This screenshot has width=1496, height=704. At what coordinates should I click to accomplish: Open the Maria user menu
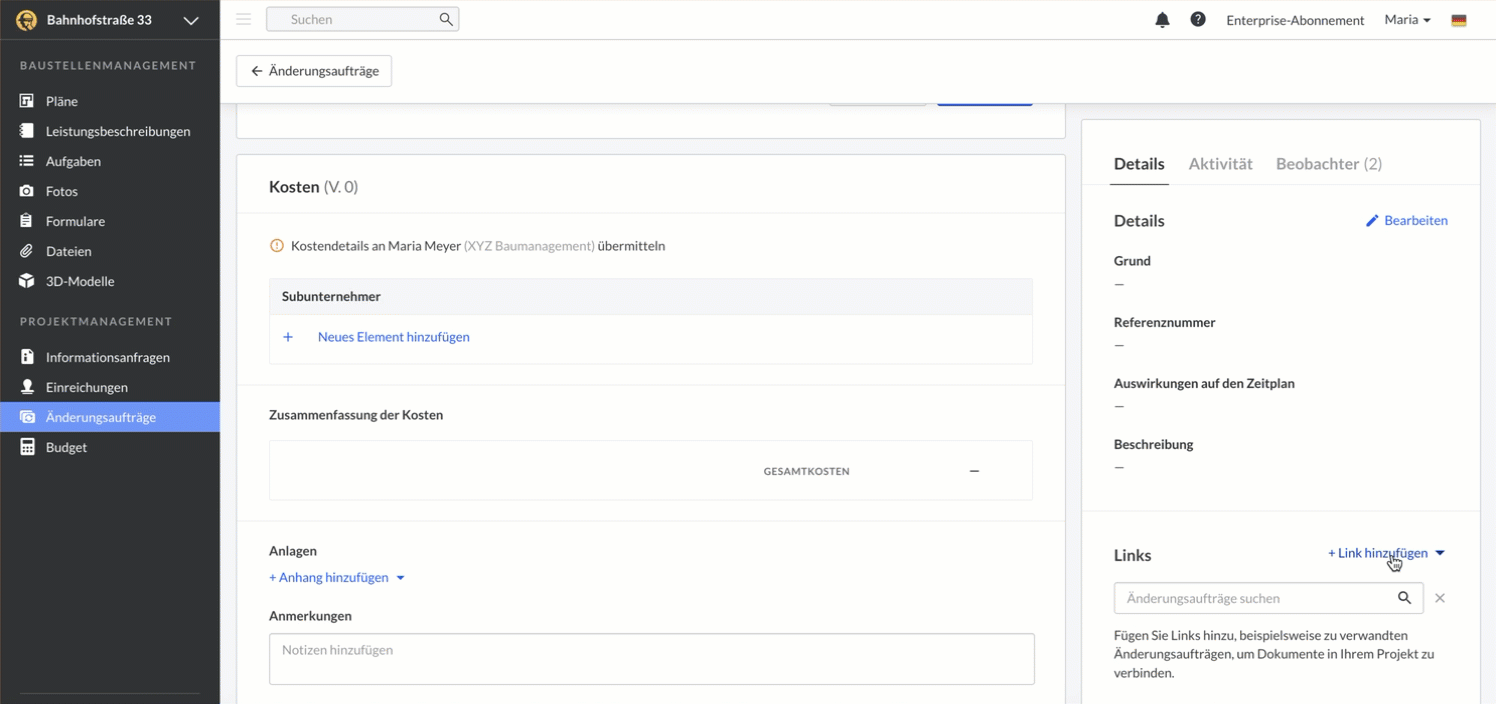1407,20
